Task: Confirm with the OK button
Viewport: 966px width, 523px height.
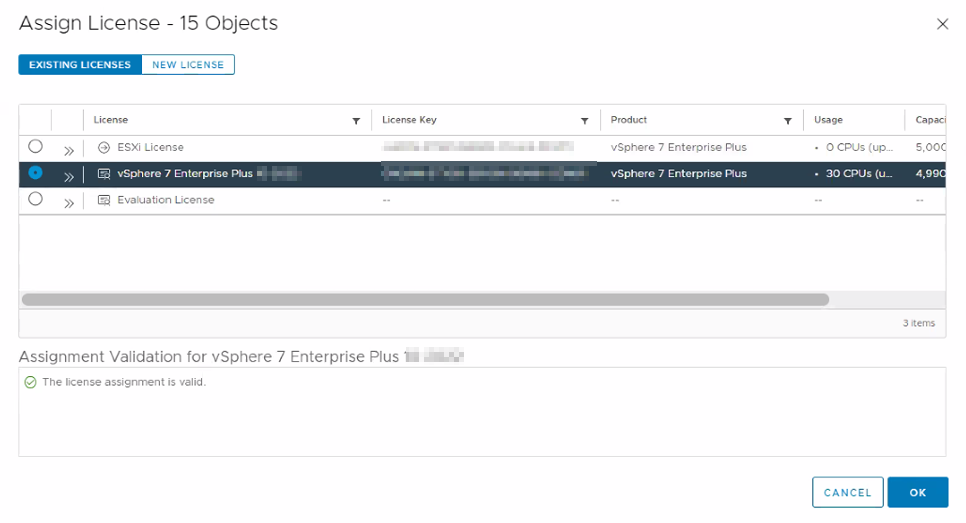Action: click(x=917, y=492)
